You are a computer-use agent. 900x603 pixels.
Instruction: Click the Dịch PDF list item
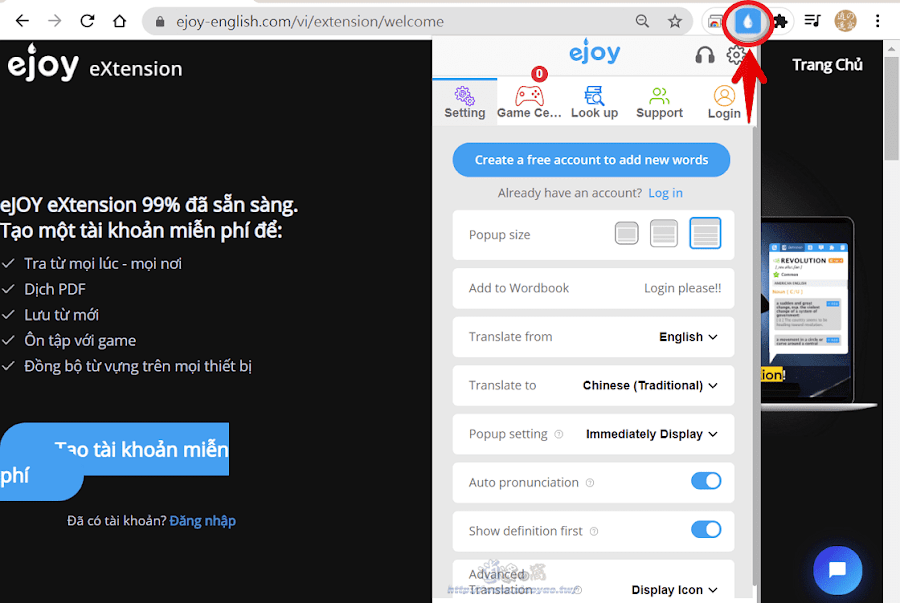(55, 289)
